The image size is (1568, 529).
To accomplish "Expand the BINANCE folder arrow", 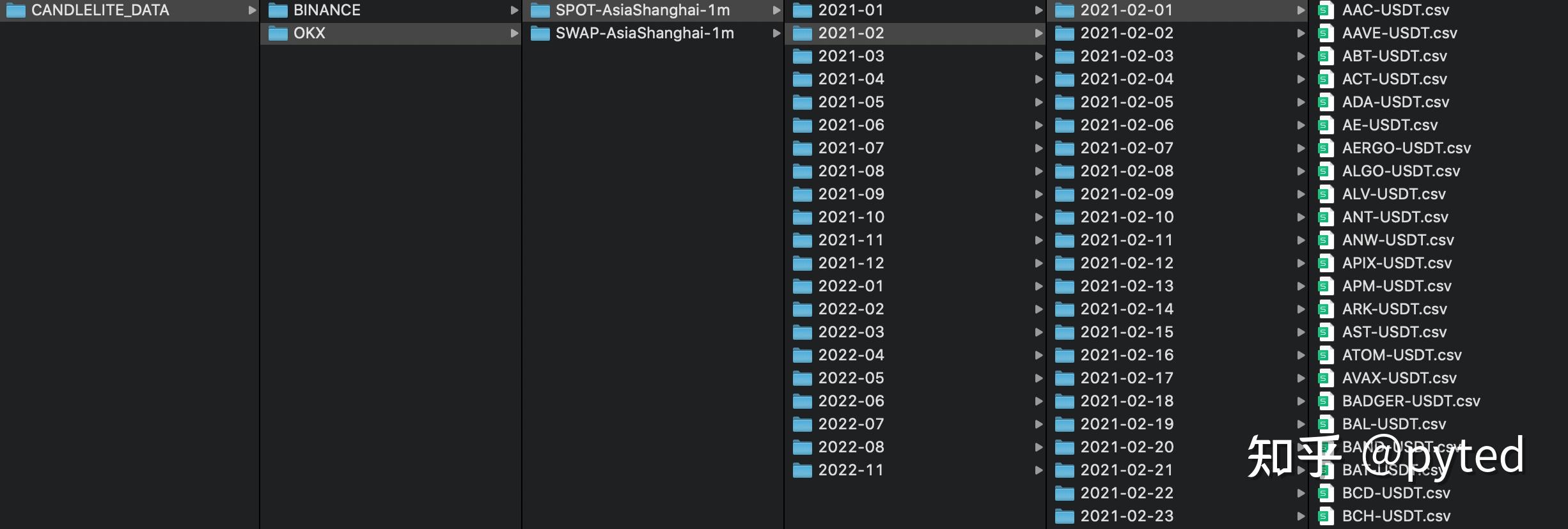I will tap(514, 10).
